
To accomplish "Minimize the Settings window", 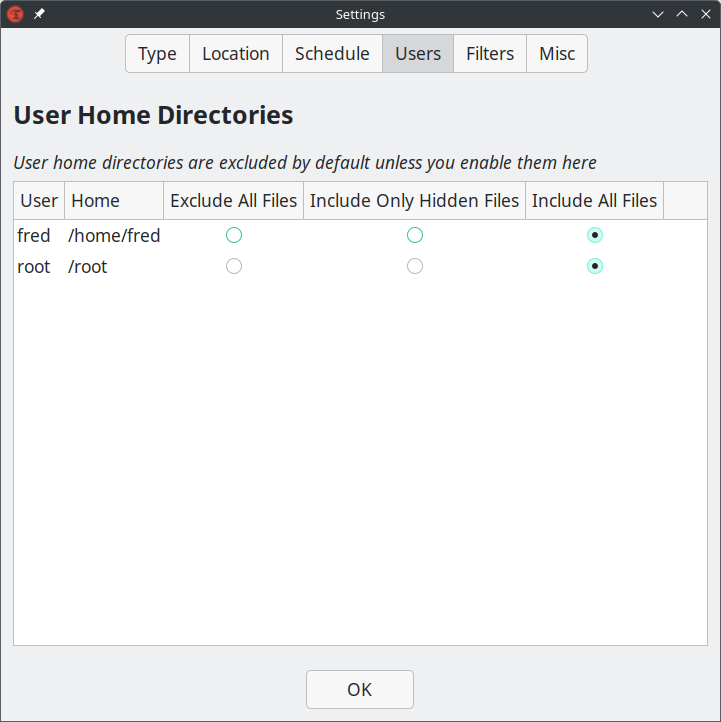I will click(x=658, y=14).
